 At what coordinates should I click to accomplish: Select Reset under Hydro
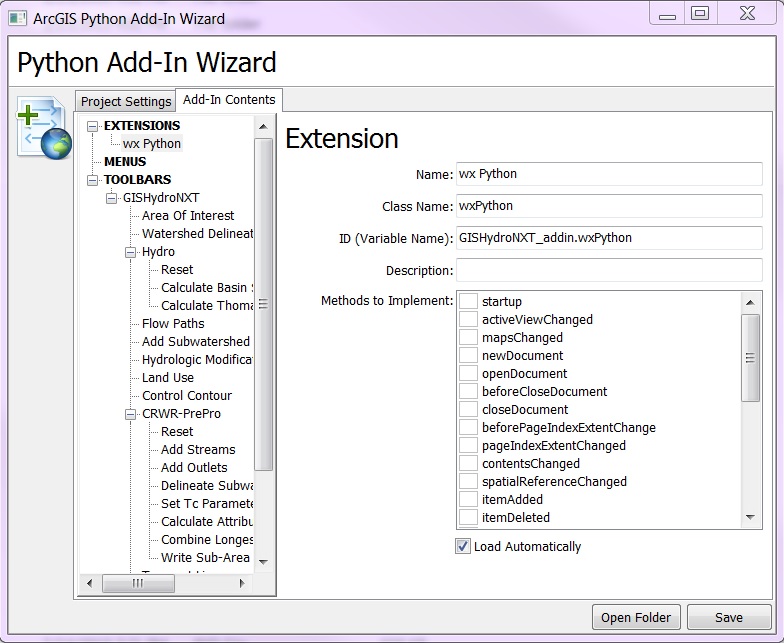[177, 270]
